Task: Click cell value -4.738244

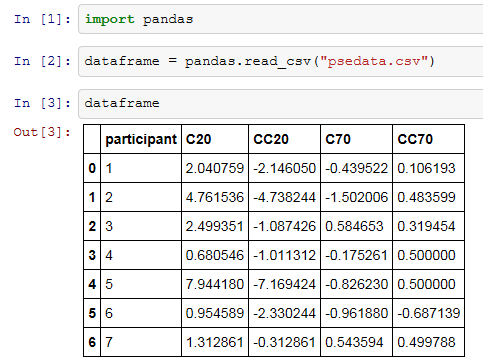Action: (284, 197)
